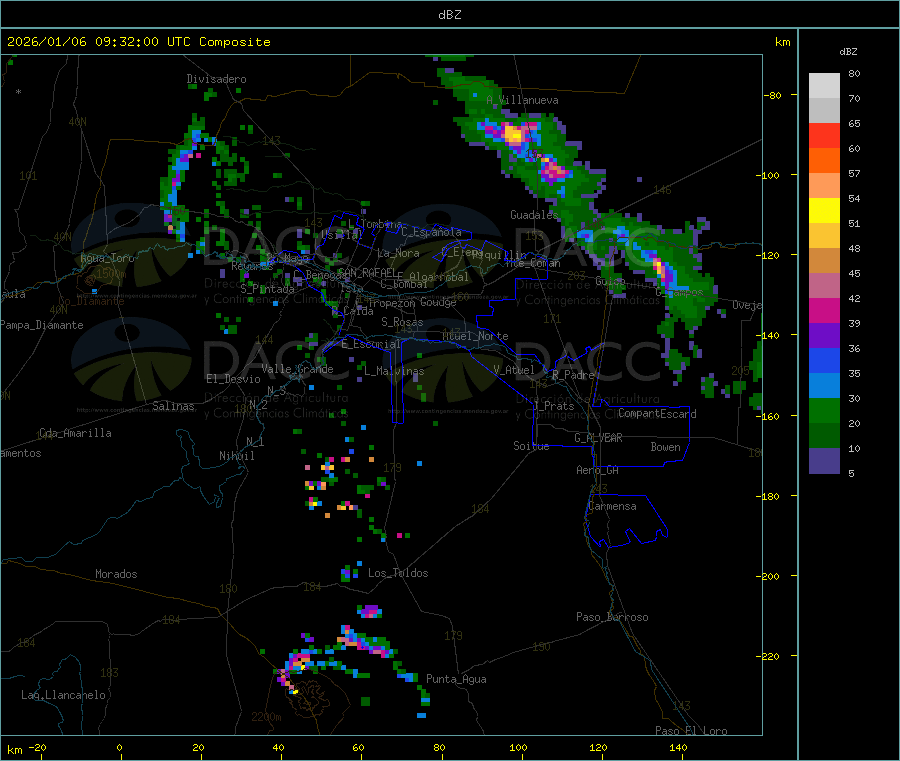
Task: Click the Atuel_Norte location label
Action: pyautogui.click(x=475, y=336)
